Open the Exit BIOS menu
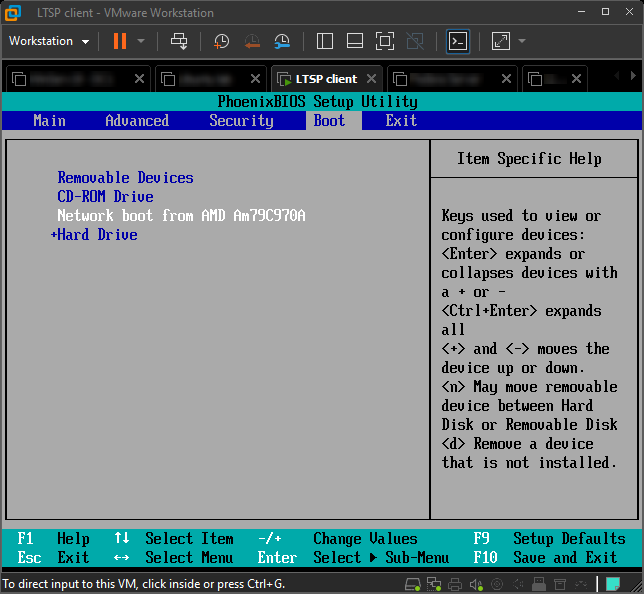Image resolution: width=644 pixels, height=594 pixels. pyautogui.click(x=401, y=121)
